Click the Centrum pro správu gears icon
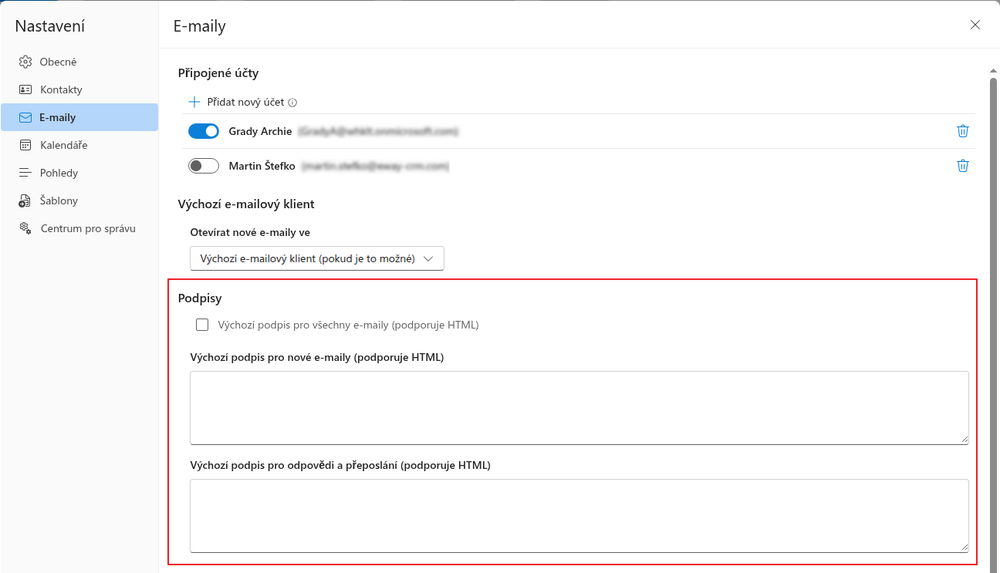Image resolution: width=1000 pixels, height=573 pixels. click(x=25, y=228)
